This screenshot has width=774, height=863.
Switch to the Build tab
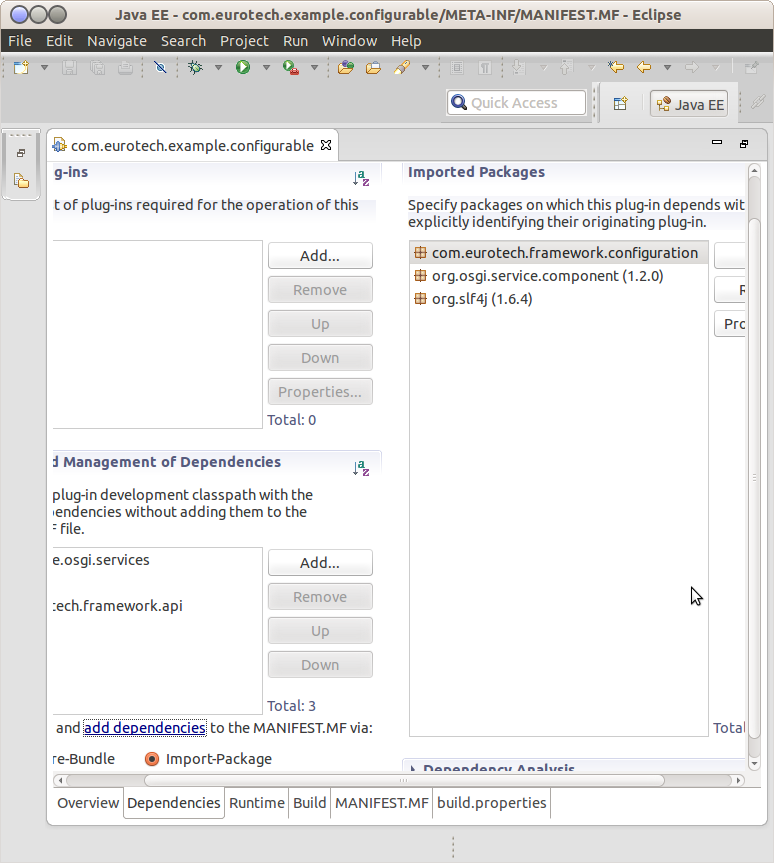(309, 803)
